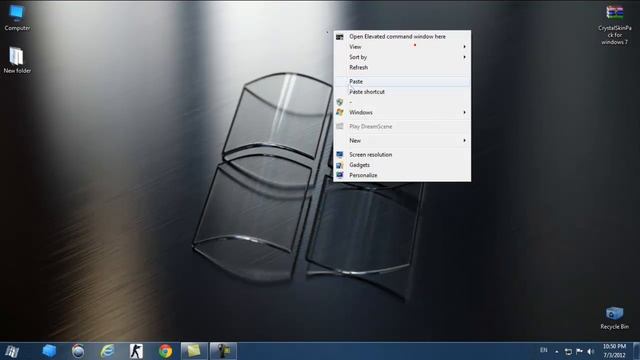
Task: Choose Open Elevated command window here
Action: click(402, 36)
